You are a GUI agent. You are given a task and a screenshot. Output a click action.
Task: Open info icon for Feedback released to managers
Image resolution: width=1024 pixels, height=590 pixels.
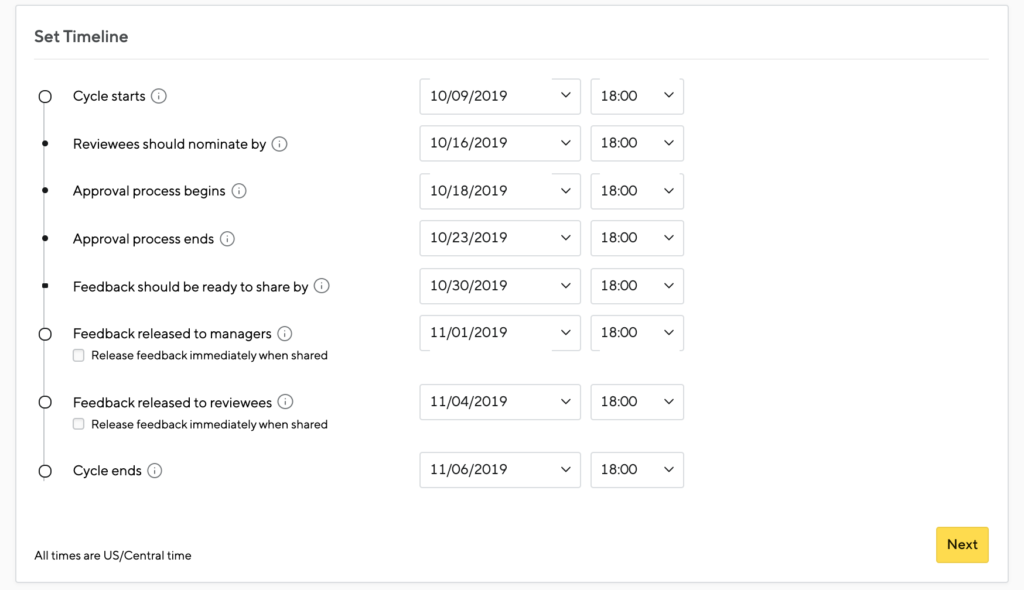tap(285, 333)
